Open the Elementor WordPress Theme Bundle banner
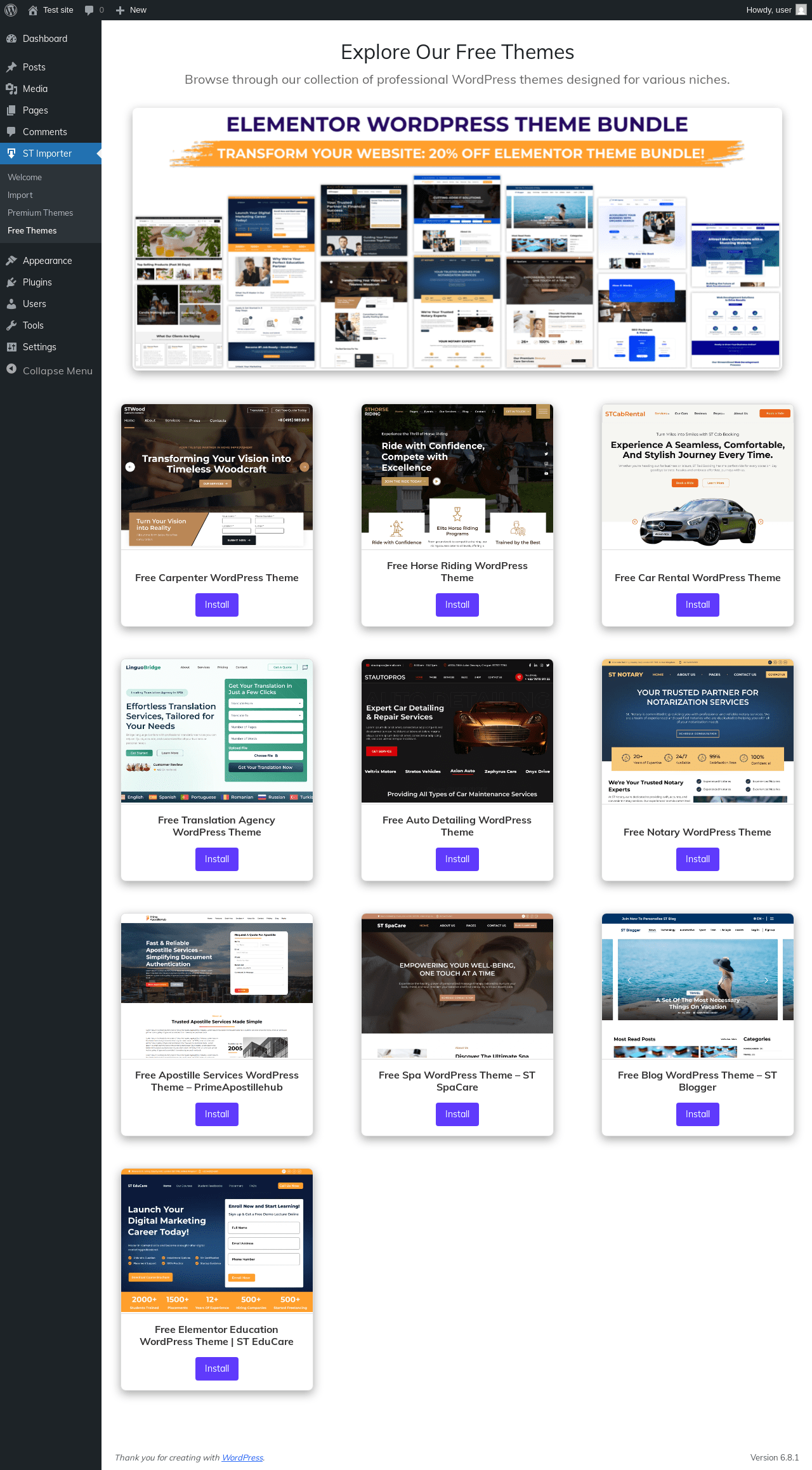 (x=457, y=239)
